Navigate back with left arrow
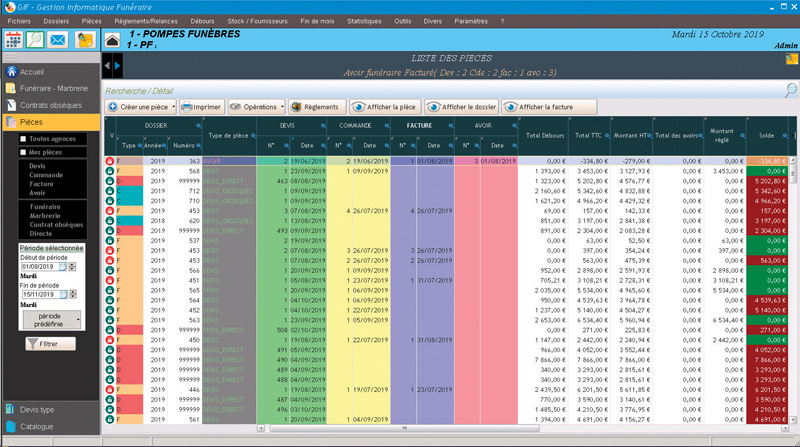The image size is (800, 447). click(x=107, y=65)
